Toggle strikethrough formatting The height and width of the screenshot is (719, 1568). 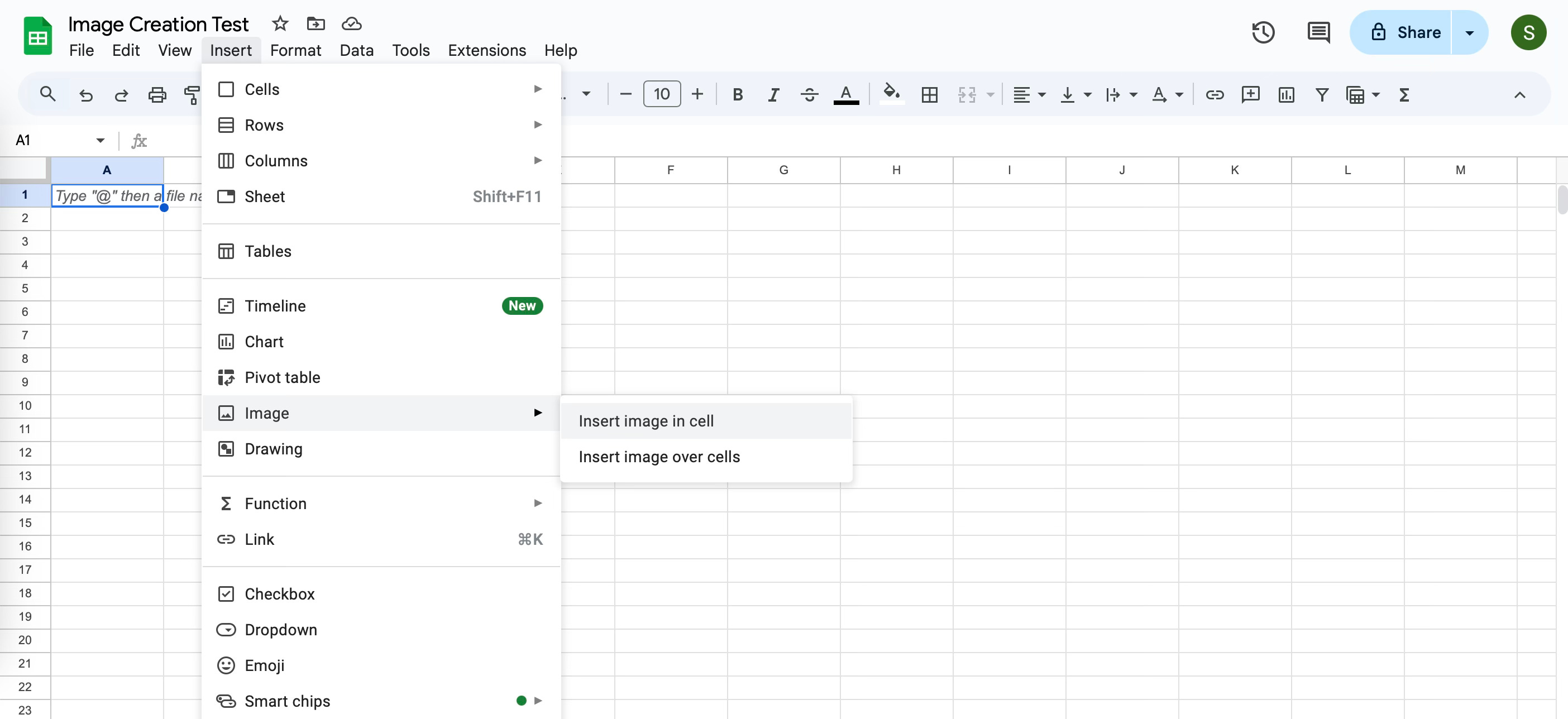click(809, 95)
